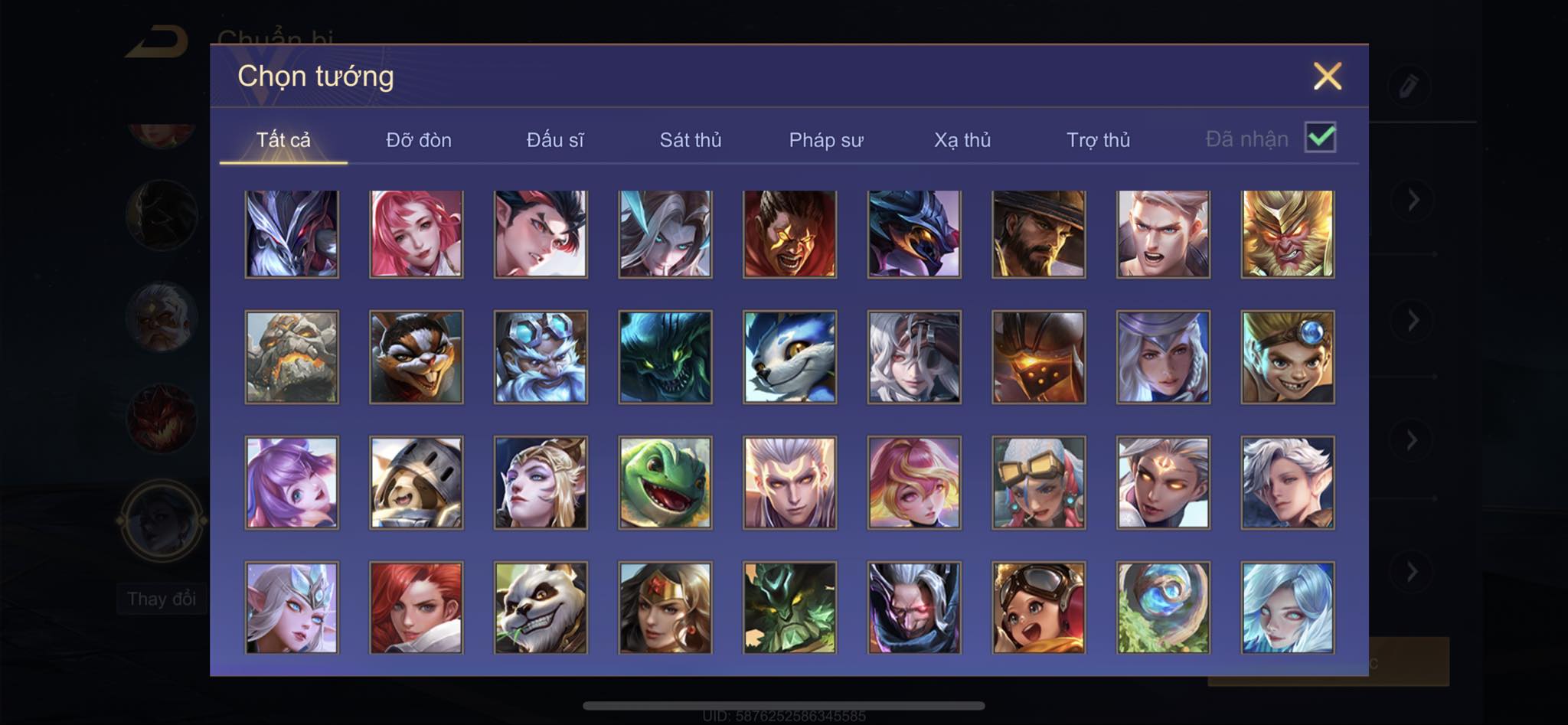This screenshot has height=725, width=1568.
Task: Open the Trợ thủ tab
Action: pyautogui.click(x=1099, y=140)
